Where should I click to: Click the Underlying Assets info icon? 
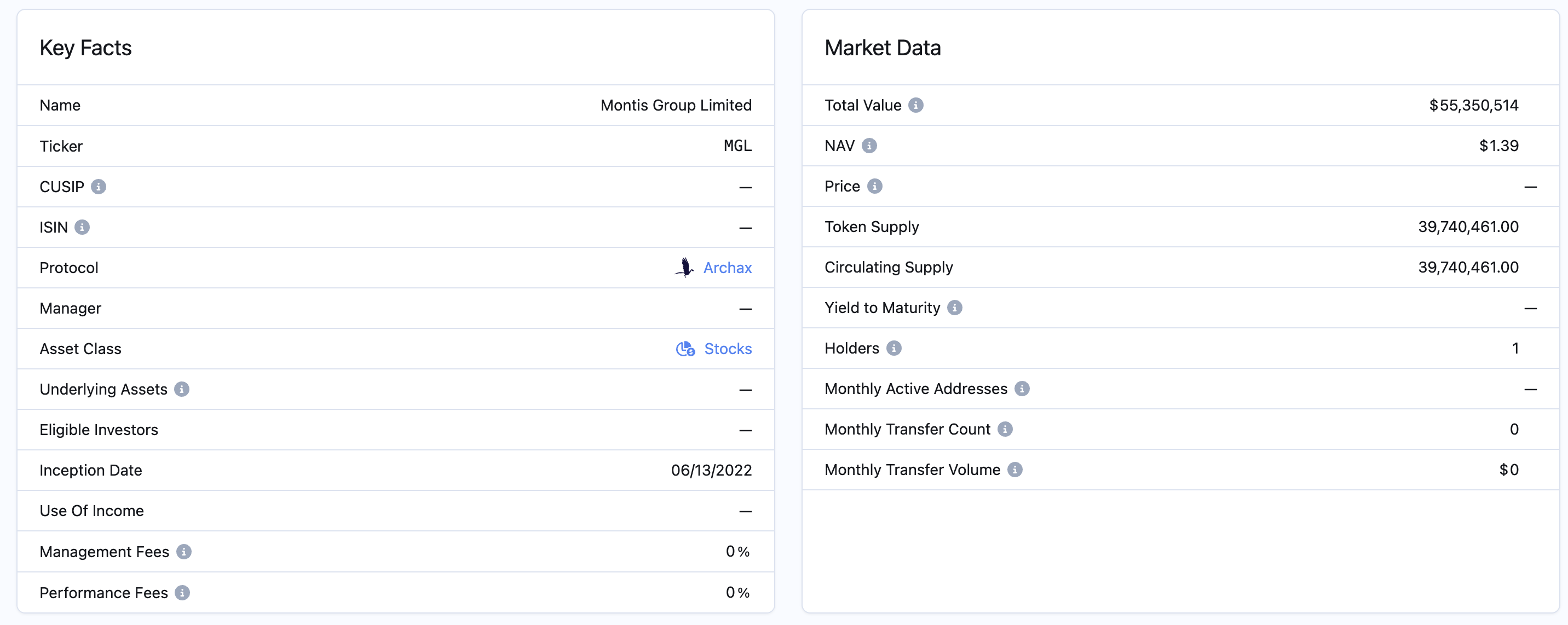tap(181, 389)
